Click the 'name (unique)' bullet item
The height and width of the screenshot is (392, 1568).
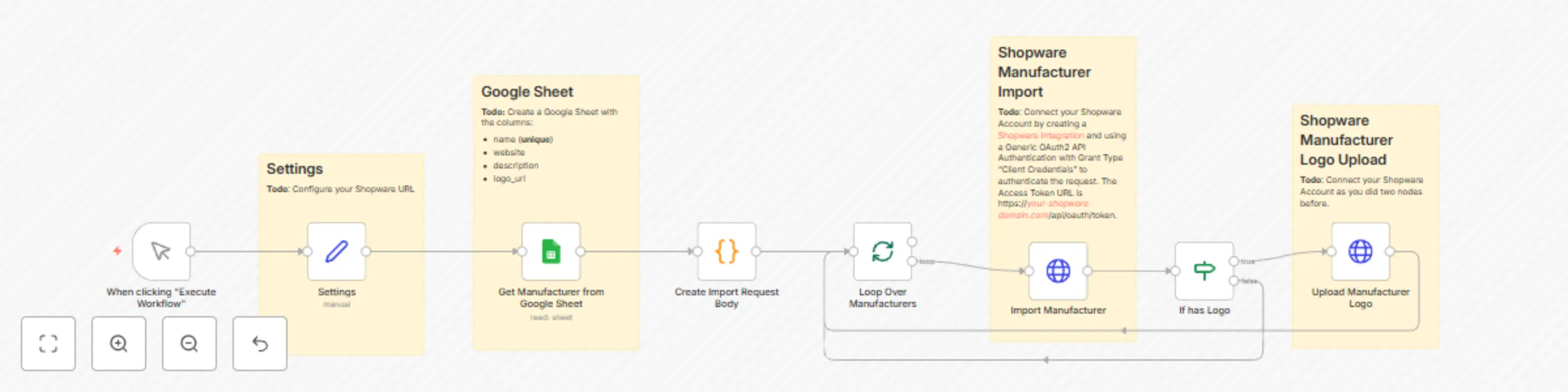tap(523, 139)
